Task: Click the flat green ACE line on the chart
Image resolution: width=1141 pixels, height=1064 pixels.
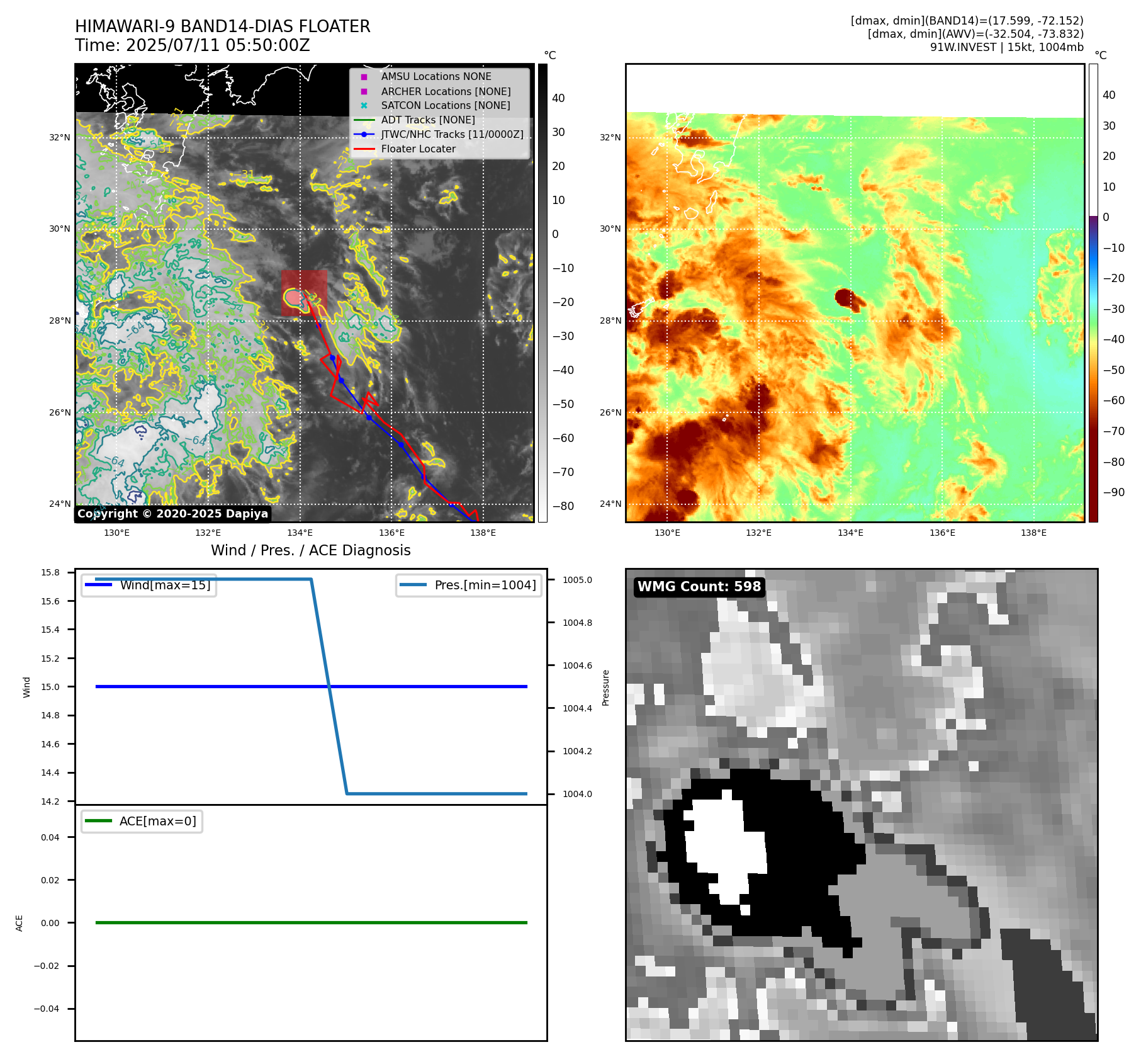Action: point(311,922)
